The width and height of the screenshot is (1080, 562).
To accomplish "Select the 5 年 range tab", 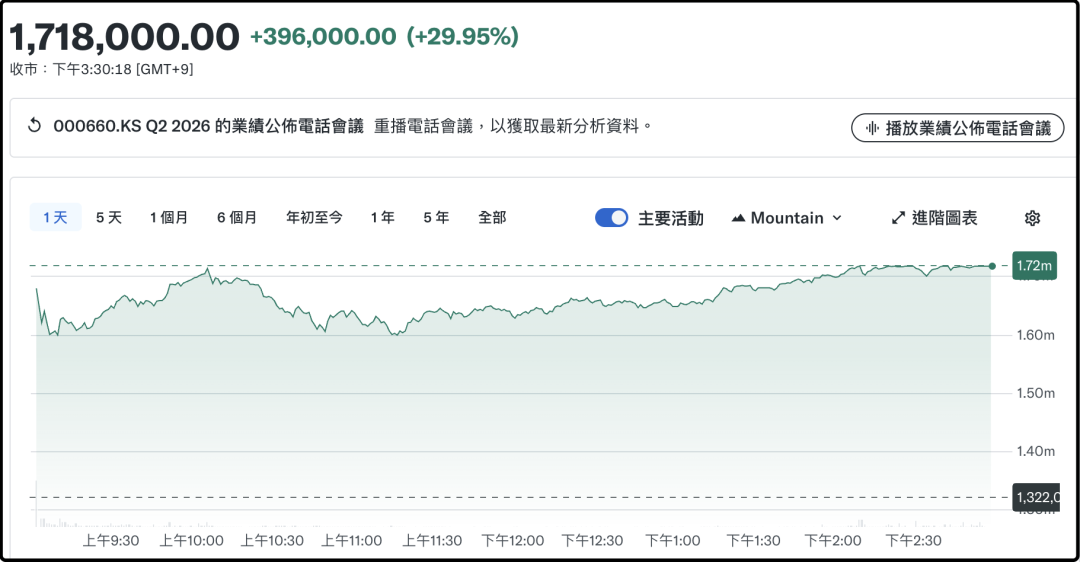I will (436, 218).
